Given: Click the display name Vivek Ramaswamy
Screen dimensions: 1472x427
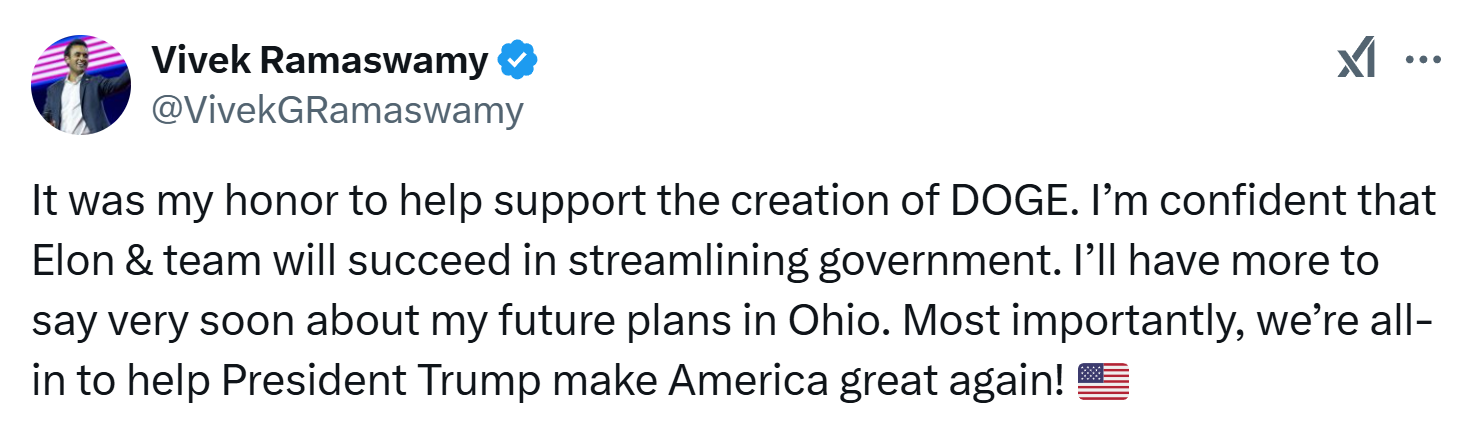Looking at the screenshot, I should click(x=319, y=62).
